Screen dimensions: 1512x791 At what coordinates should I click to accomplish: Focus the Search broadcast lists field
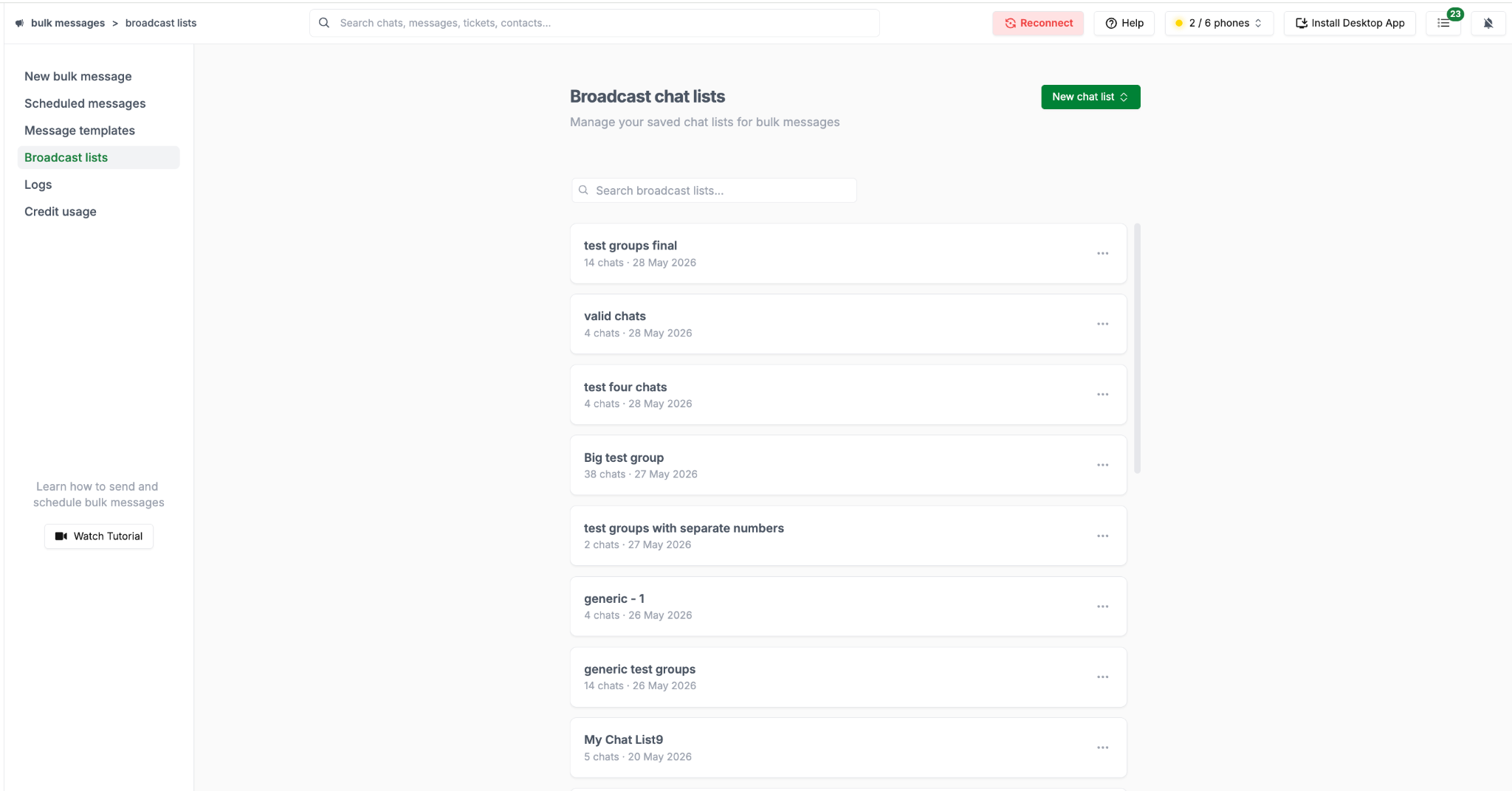[x=714, y=190]
